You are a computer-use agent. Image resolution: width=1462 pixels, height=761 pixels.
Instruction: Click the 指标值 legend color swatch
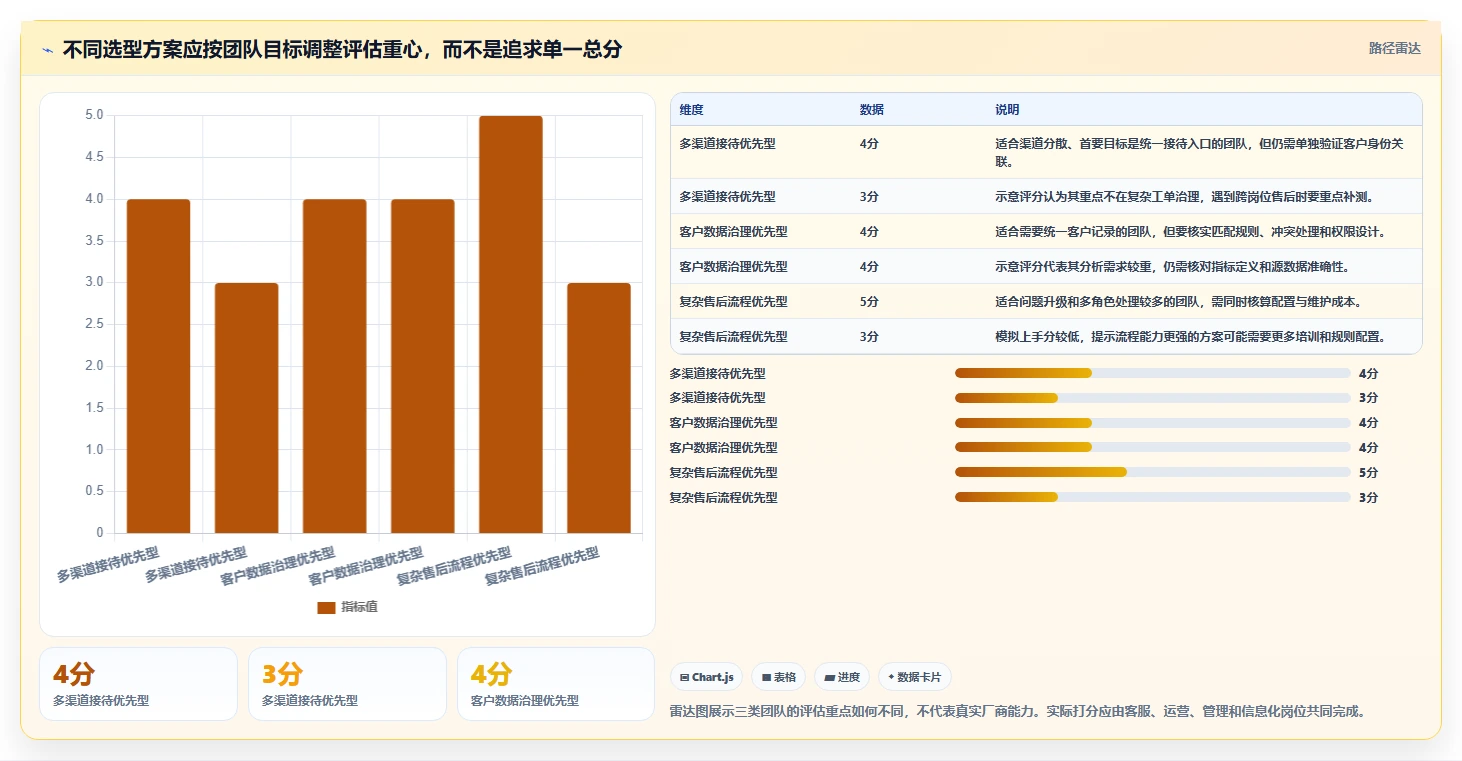coord(326,607)
